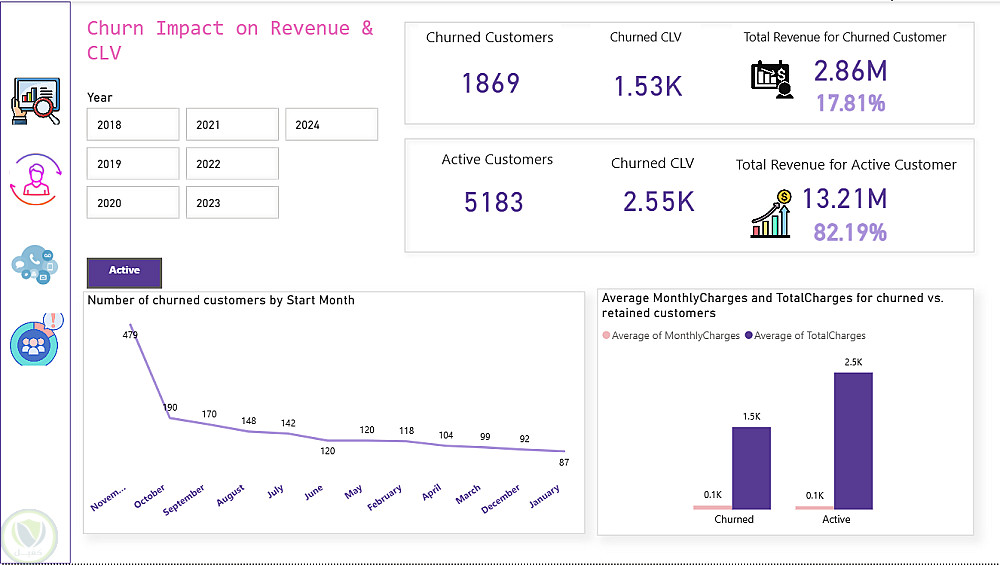Click the Year slicer header label
The width and height of the screenshot is (1000, 565).
pos(99,98)
